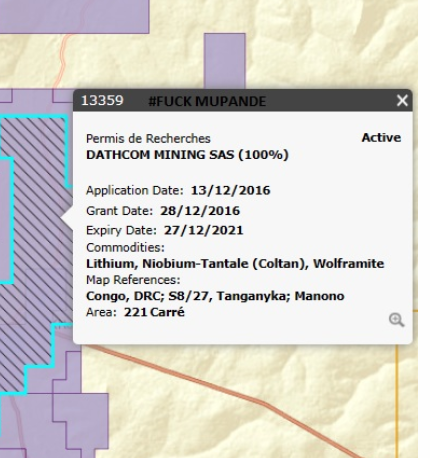Click the Permis de Recherches label

coord(148,138)
